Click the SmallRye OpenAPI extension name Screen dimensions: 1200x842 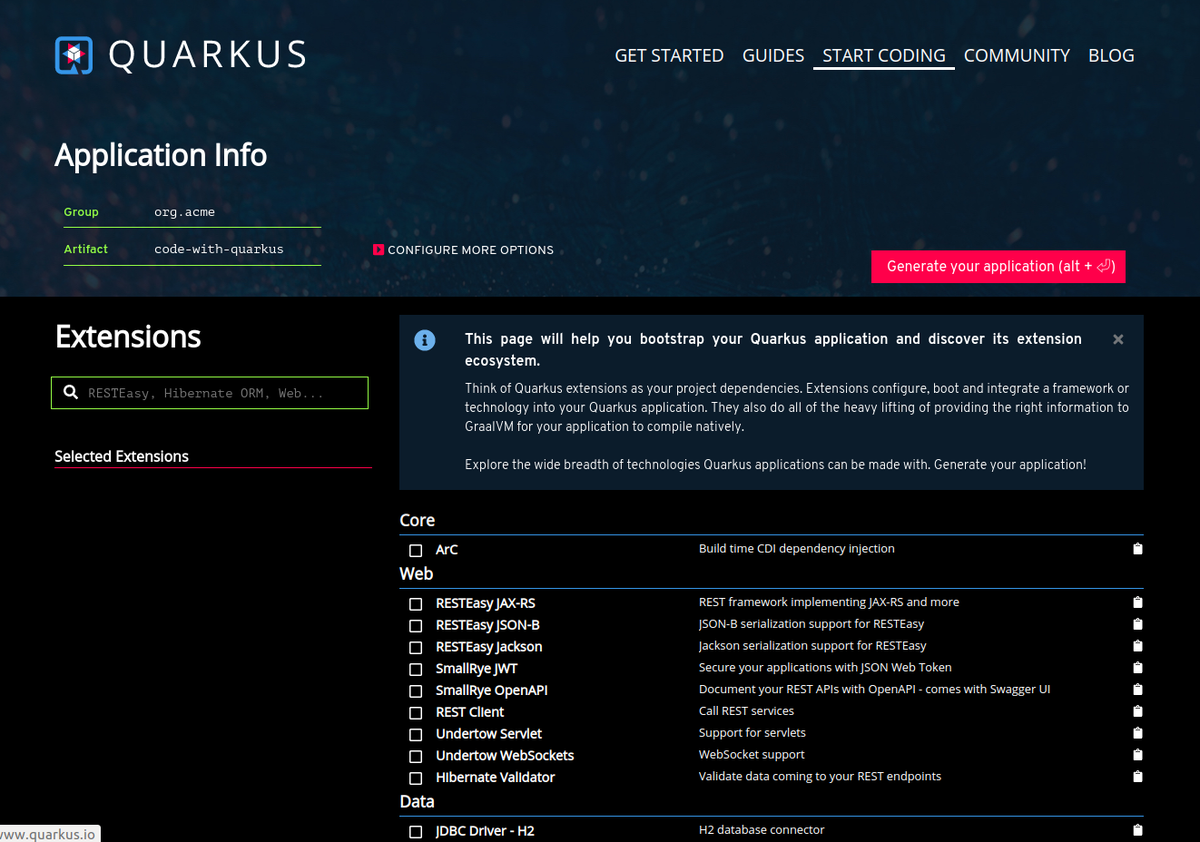pos(492,690)
